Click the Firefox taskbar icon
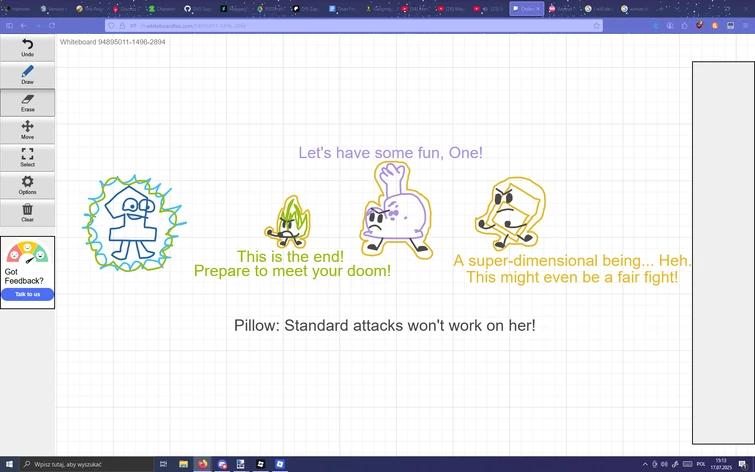This screenshot has height=472, width=755. pyautogui.click(x=203, y=464)
